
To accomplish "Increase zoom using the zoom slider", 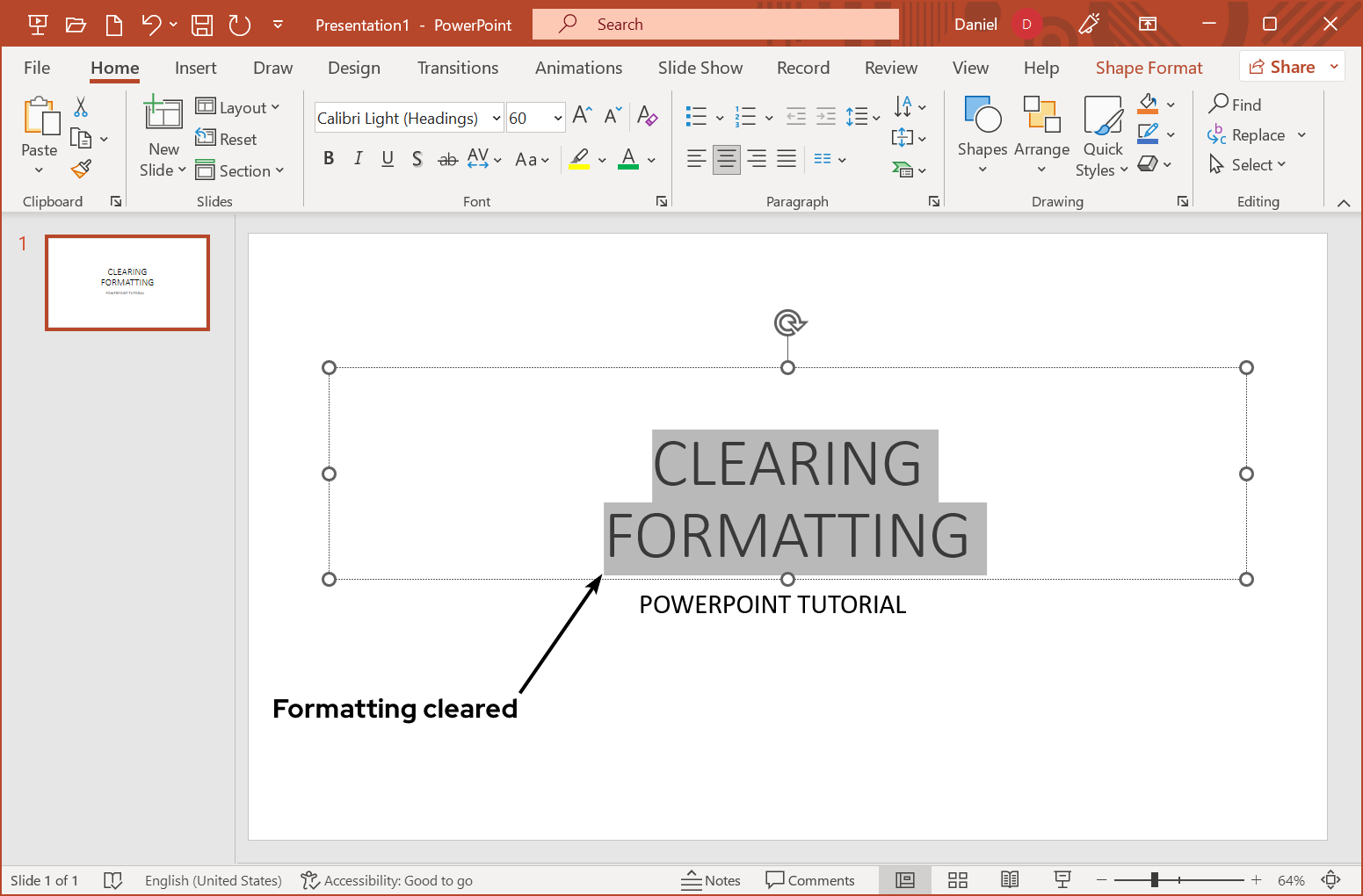I will pyautogui.click(x=1257, y=879).
